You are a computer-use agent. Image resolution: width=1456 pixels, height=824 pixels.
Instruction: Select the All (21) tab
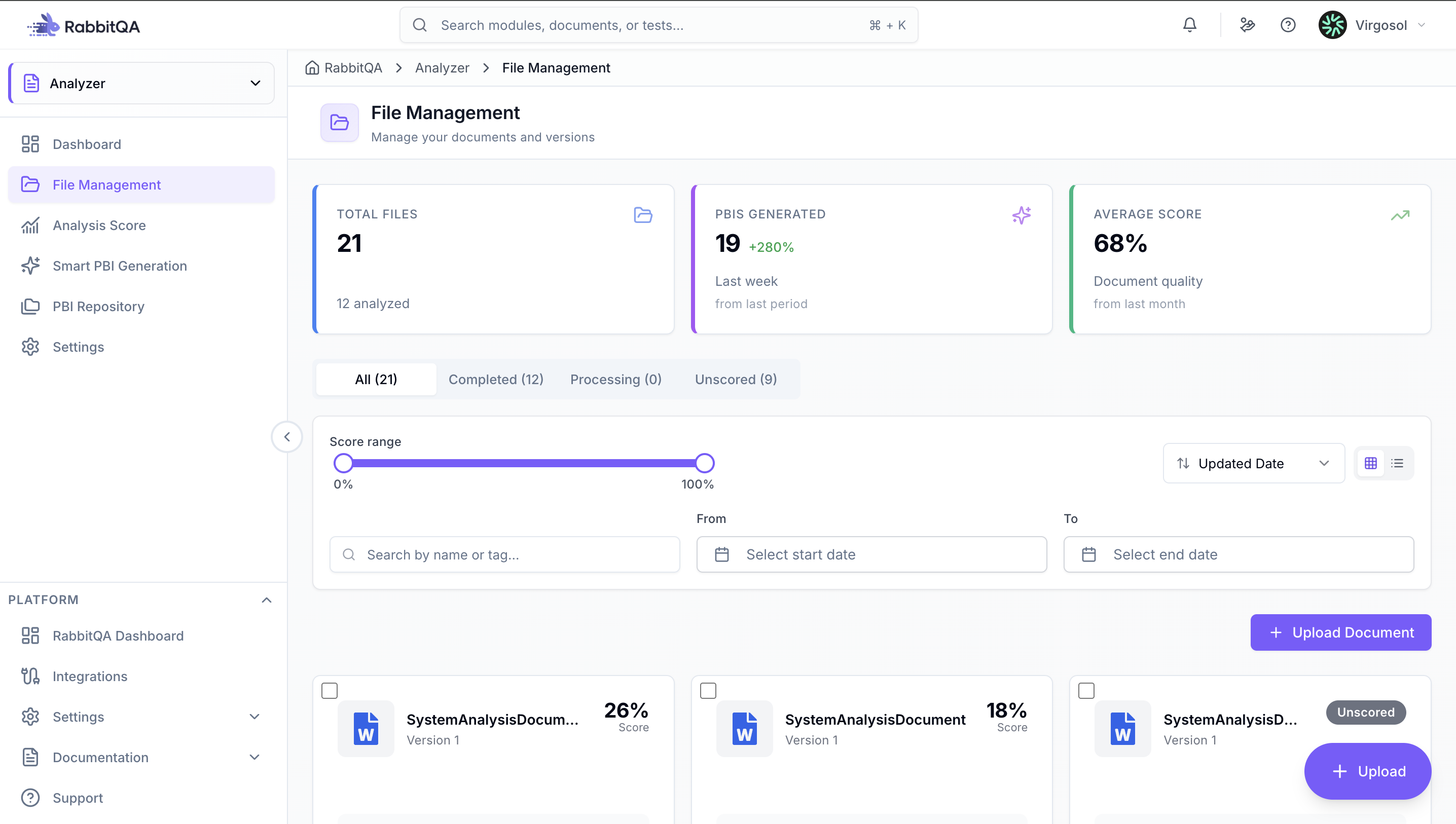click(x=376, y=379)
